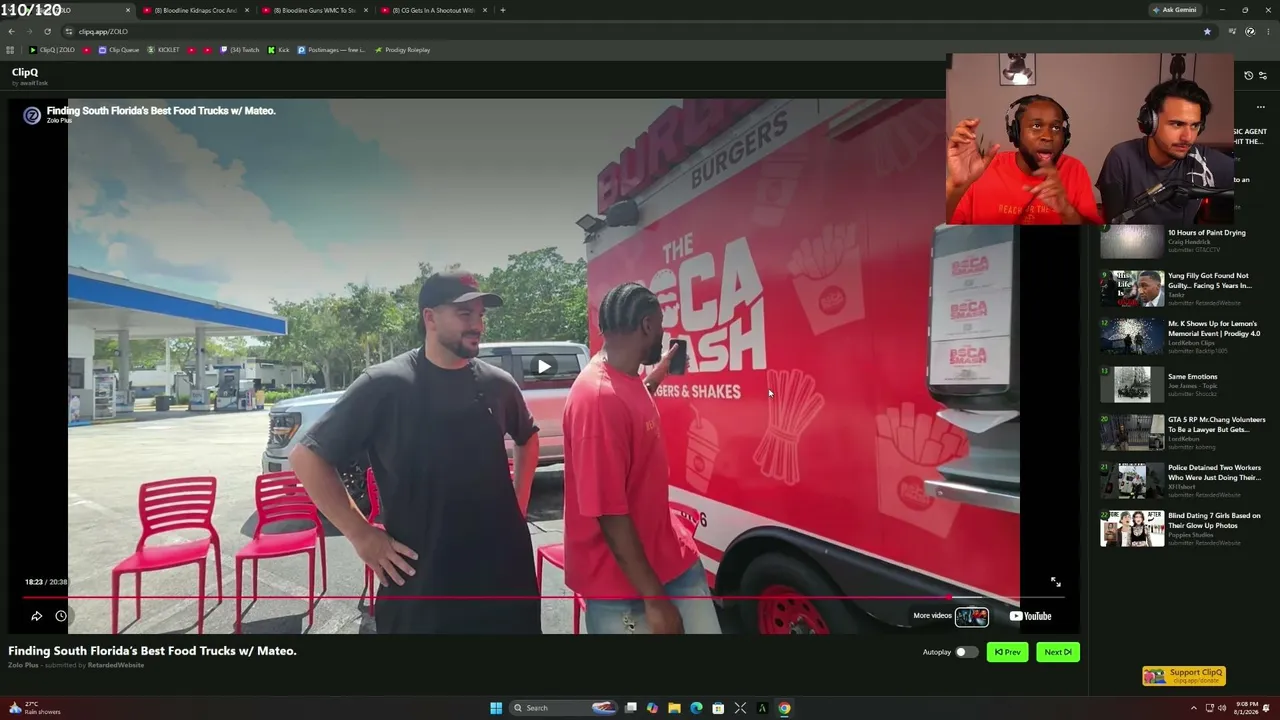Click the taskbar Search box

pyautogui.click(x=563, y=708)
